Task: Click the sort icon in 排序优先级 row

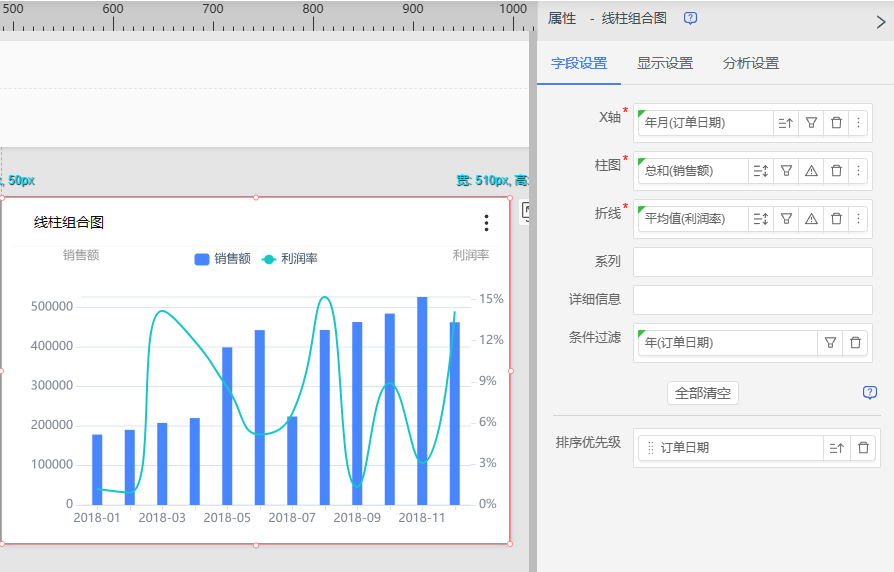Action: (x=837, y=448)
